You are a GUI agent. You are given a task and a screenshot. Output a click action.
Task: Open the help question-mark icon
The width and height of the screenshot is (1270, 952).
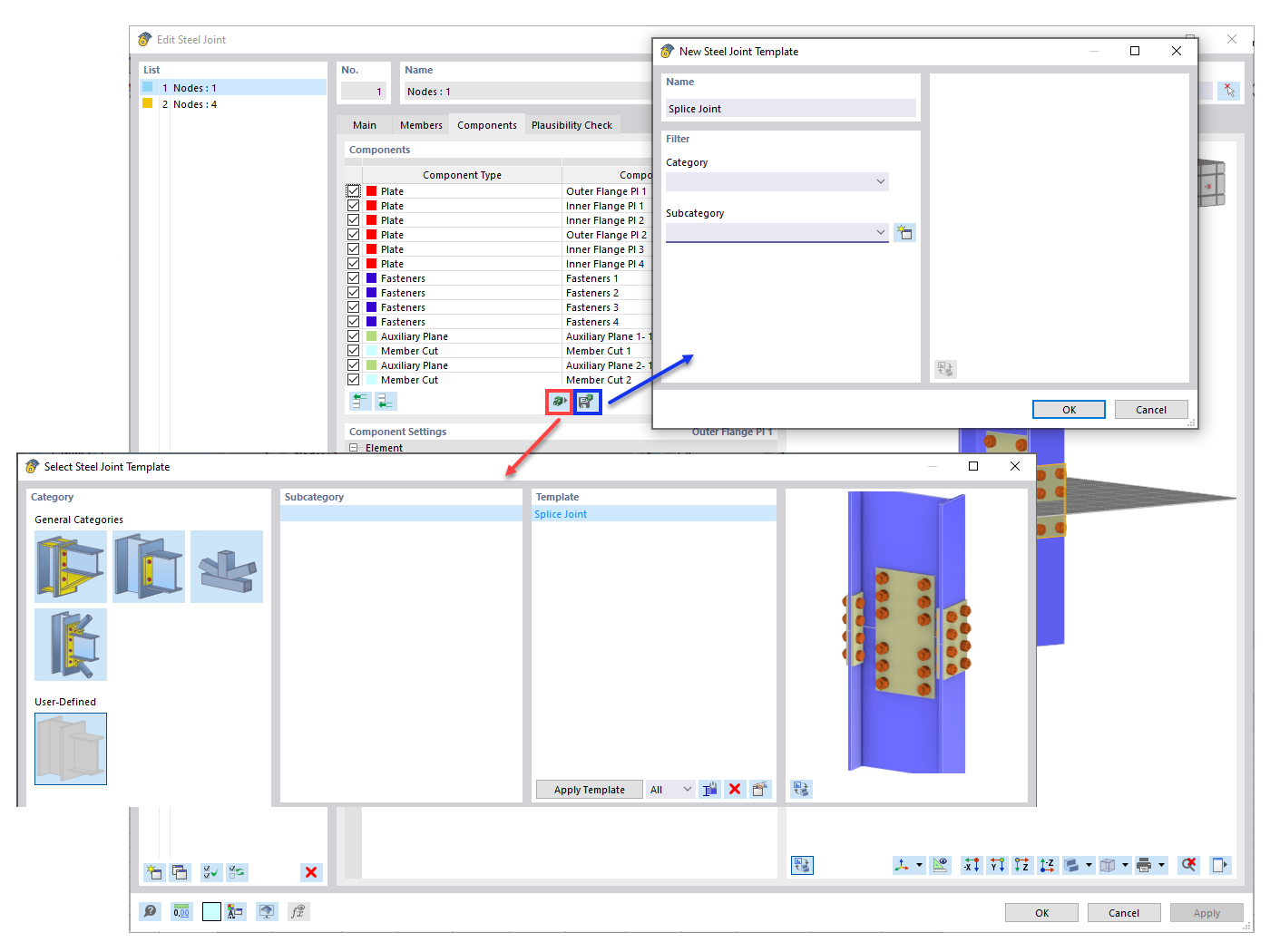(150, 911)
